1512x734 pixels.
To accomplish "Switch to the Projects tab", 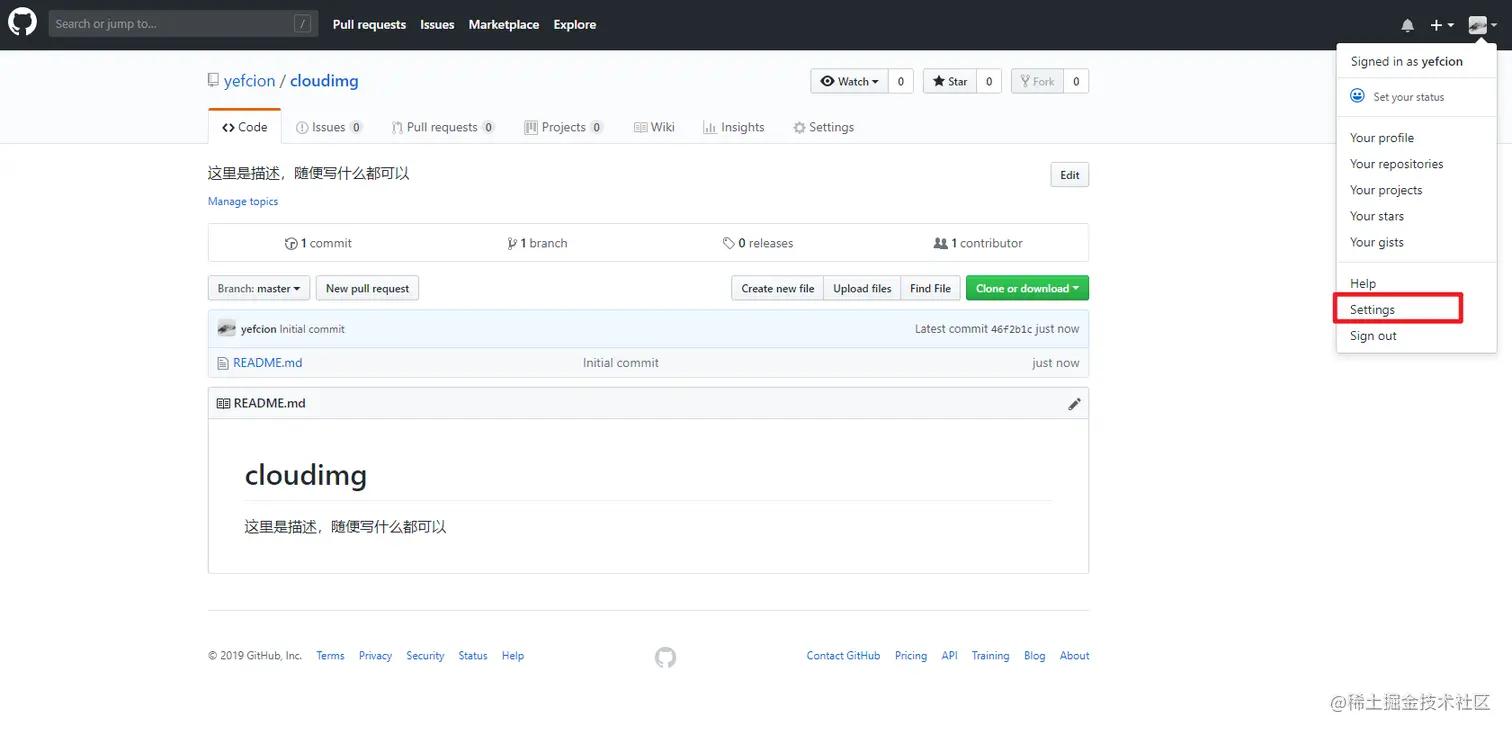I will 564,127.
